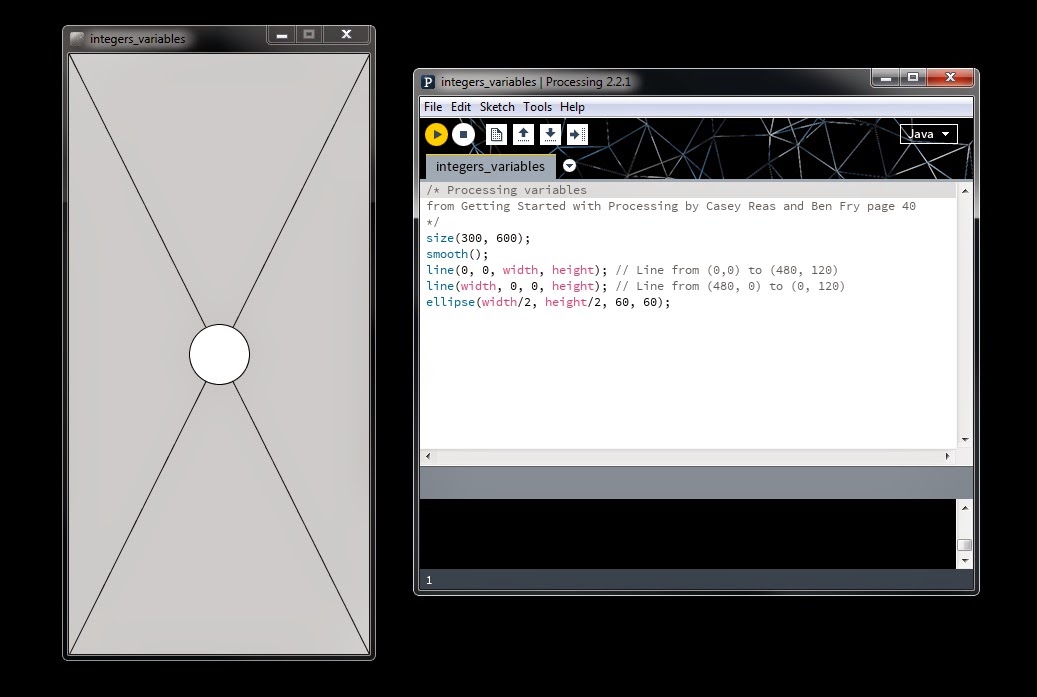Screen dimensions: 1037x697
Task: Minimize the Processing editor window
Action: coord(886,78)
